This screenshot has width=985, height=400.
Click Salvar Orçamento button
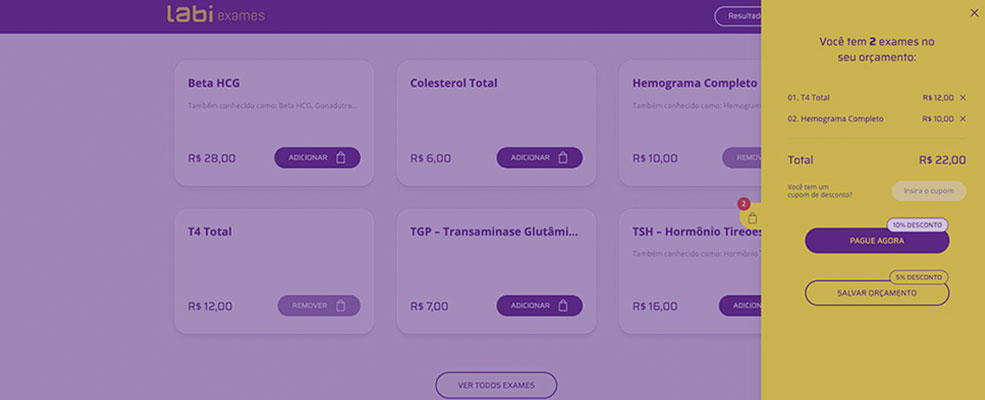coord(877,293)
